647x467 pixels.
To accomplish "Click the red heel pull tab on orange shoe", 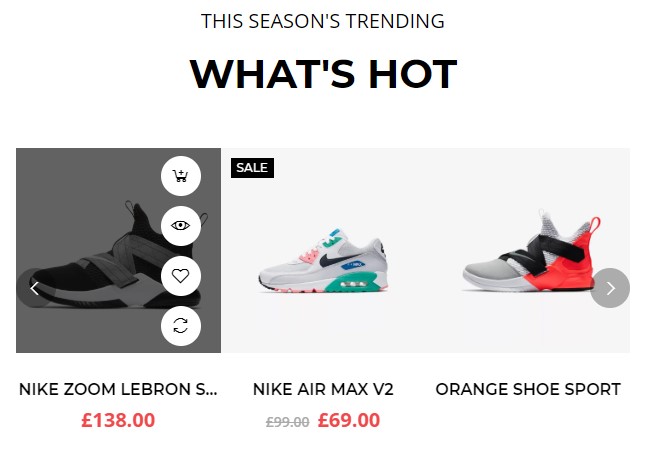I will (595, 226).
